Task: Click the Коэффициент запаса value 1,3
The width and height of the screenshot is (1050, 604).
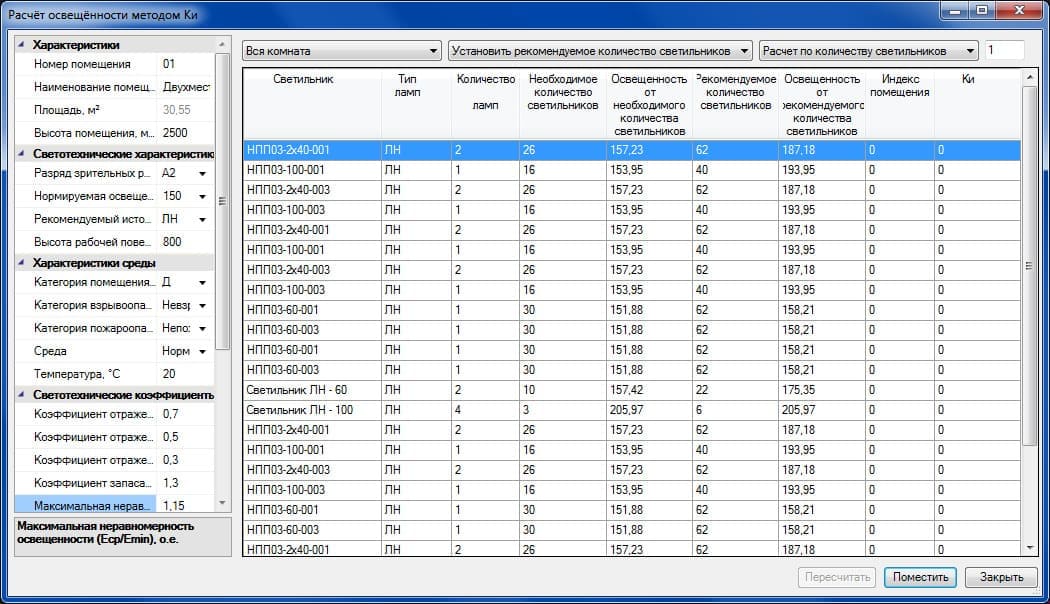Action: (185, 483)
